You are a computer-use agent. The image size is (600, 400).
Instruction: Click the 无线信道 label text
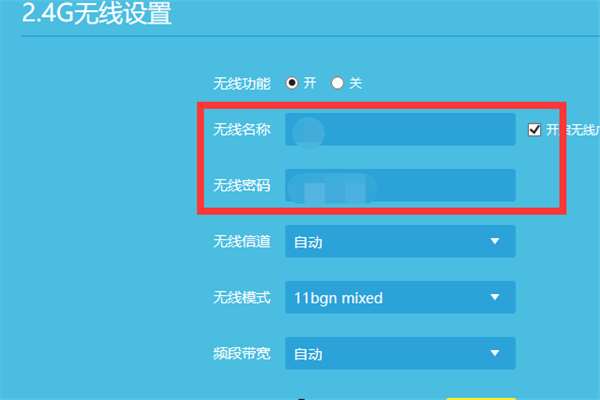coord(242,241)
